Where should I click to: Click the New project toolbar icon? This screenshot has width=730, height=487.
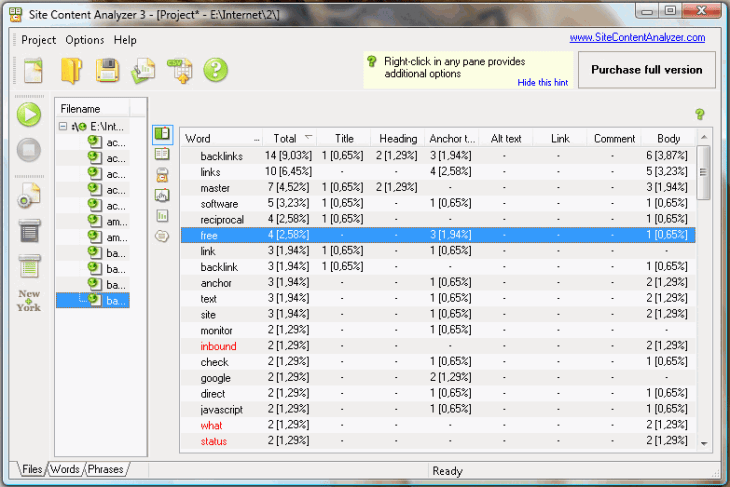33,70
